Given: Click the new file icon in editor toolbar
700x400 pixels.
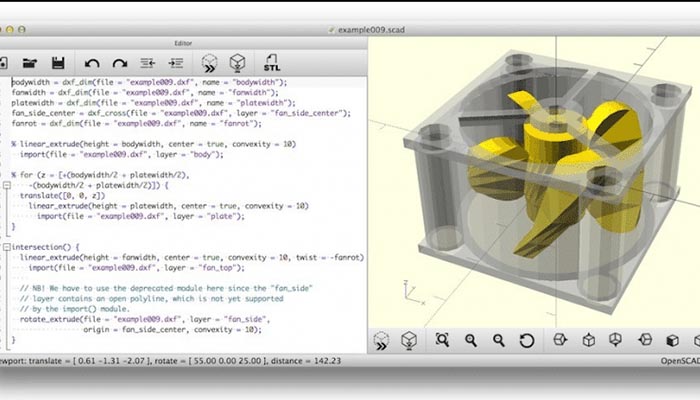Looking at the screenshot, I should 4,62.
